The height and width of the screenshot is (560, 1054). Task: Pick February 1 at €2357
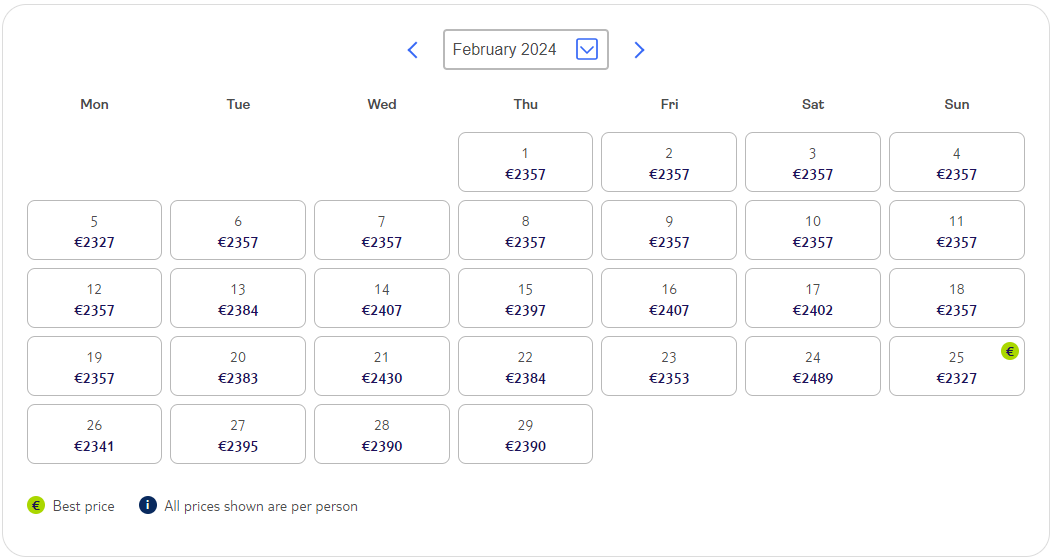coord(525,162)
